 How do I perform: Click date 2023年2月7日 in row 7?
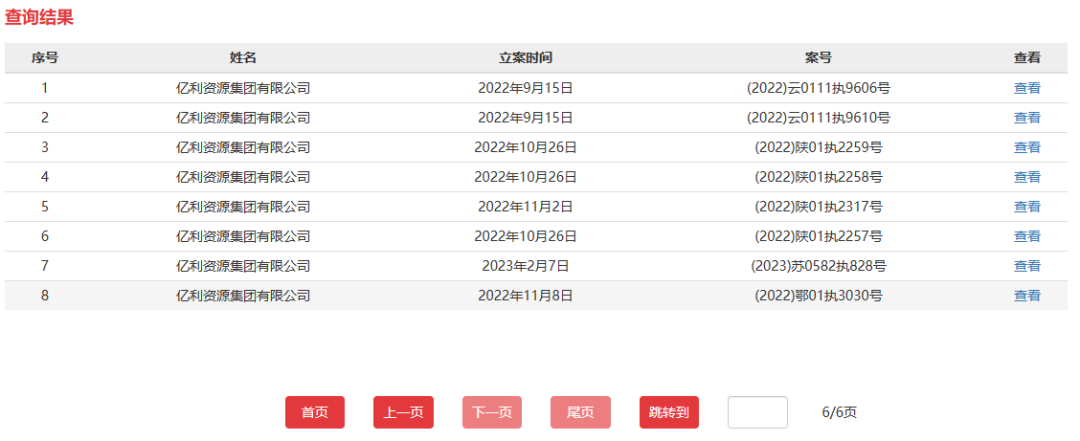pyautogui.click(x=526, y=266)
